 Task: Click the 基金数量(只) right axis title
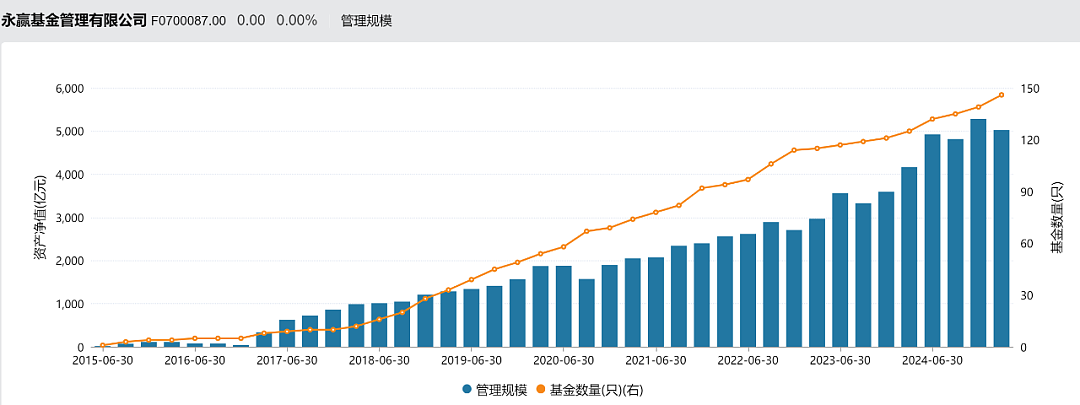pos(1056,217)
